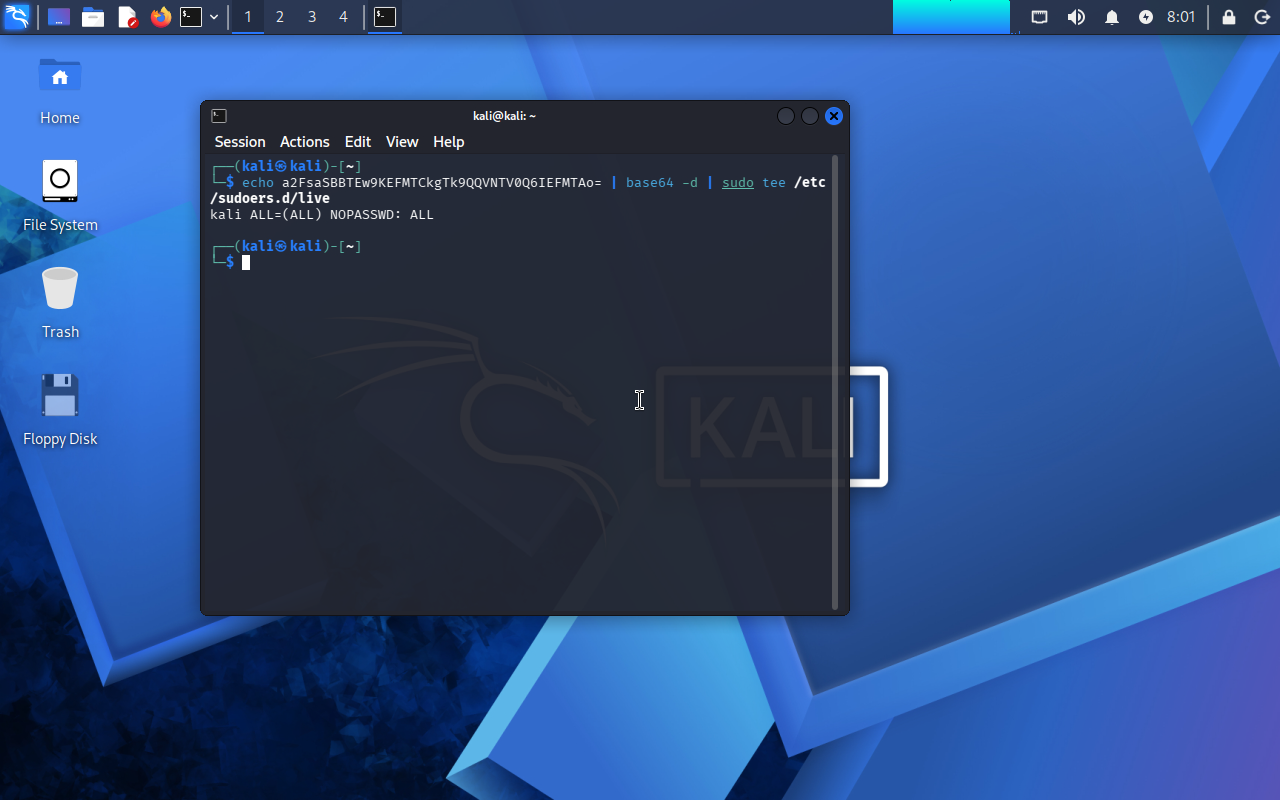The height and width of the screenshot is (800, 1280).
Task: Launch terminal emulator from the top panel
Action: click(x=191, y=17)
